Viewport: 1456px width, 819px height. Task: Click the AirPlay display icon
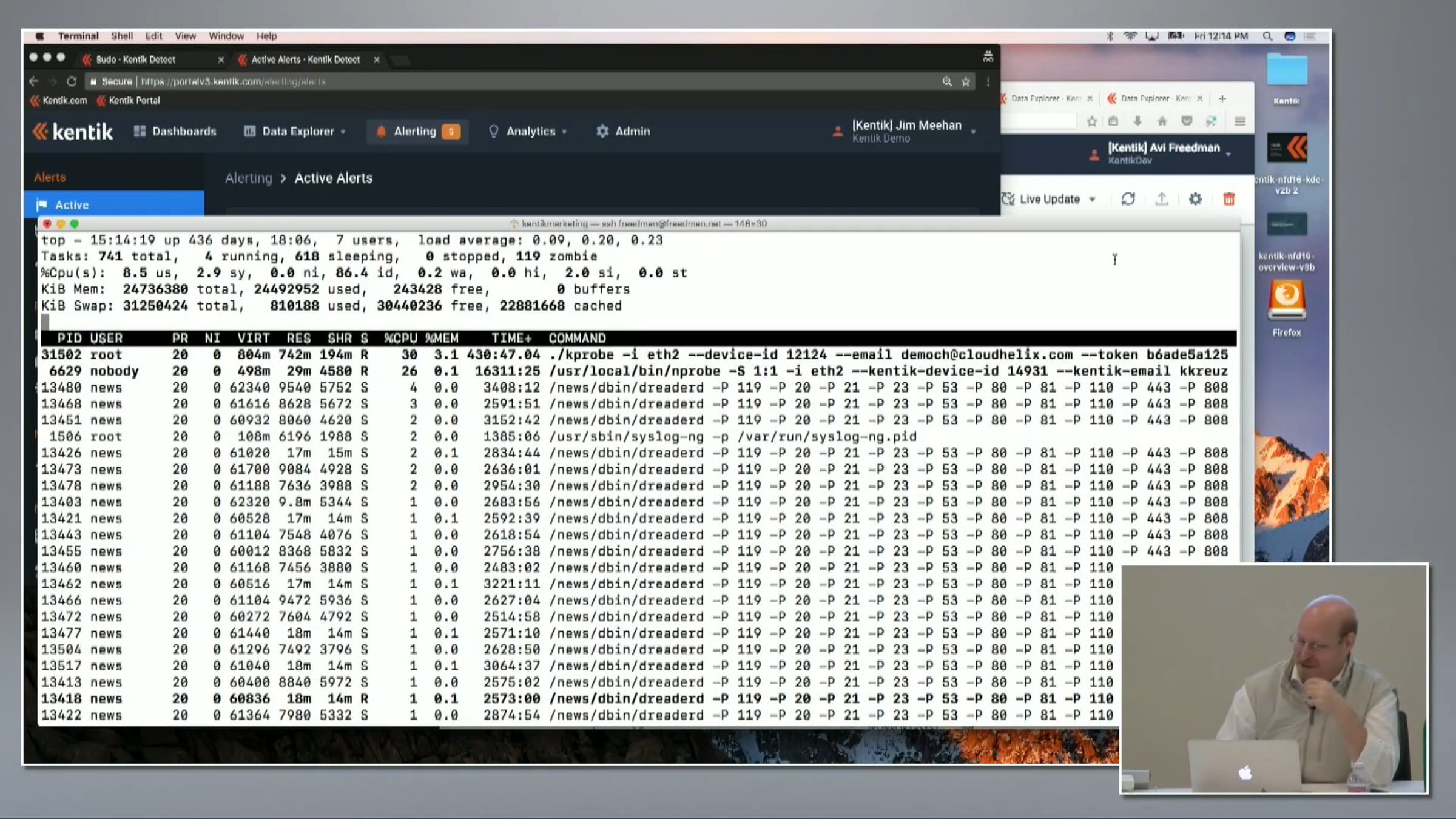pos(1151,36)
